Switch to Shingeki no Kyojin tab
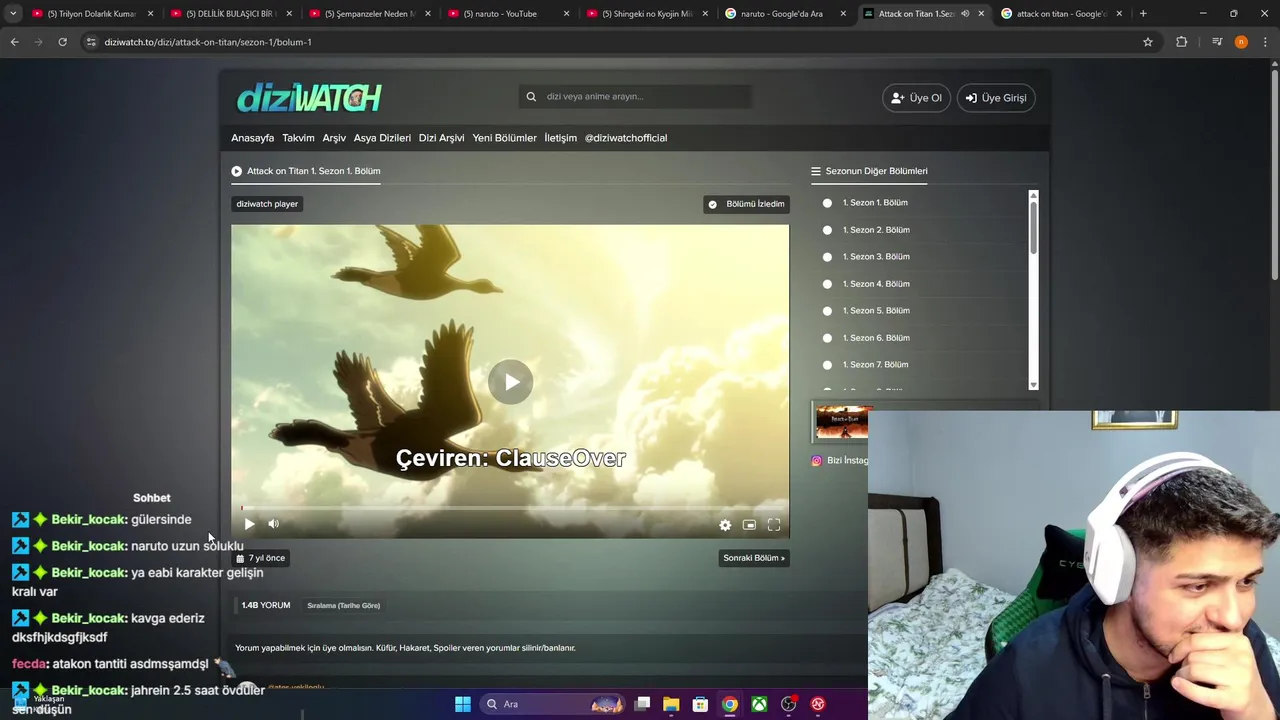 click(x=645, y=14)
